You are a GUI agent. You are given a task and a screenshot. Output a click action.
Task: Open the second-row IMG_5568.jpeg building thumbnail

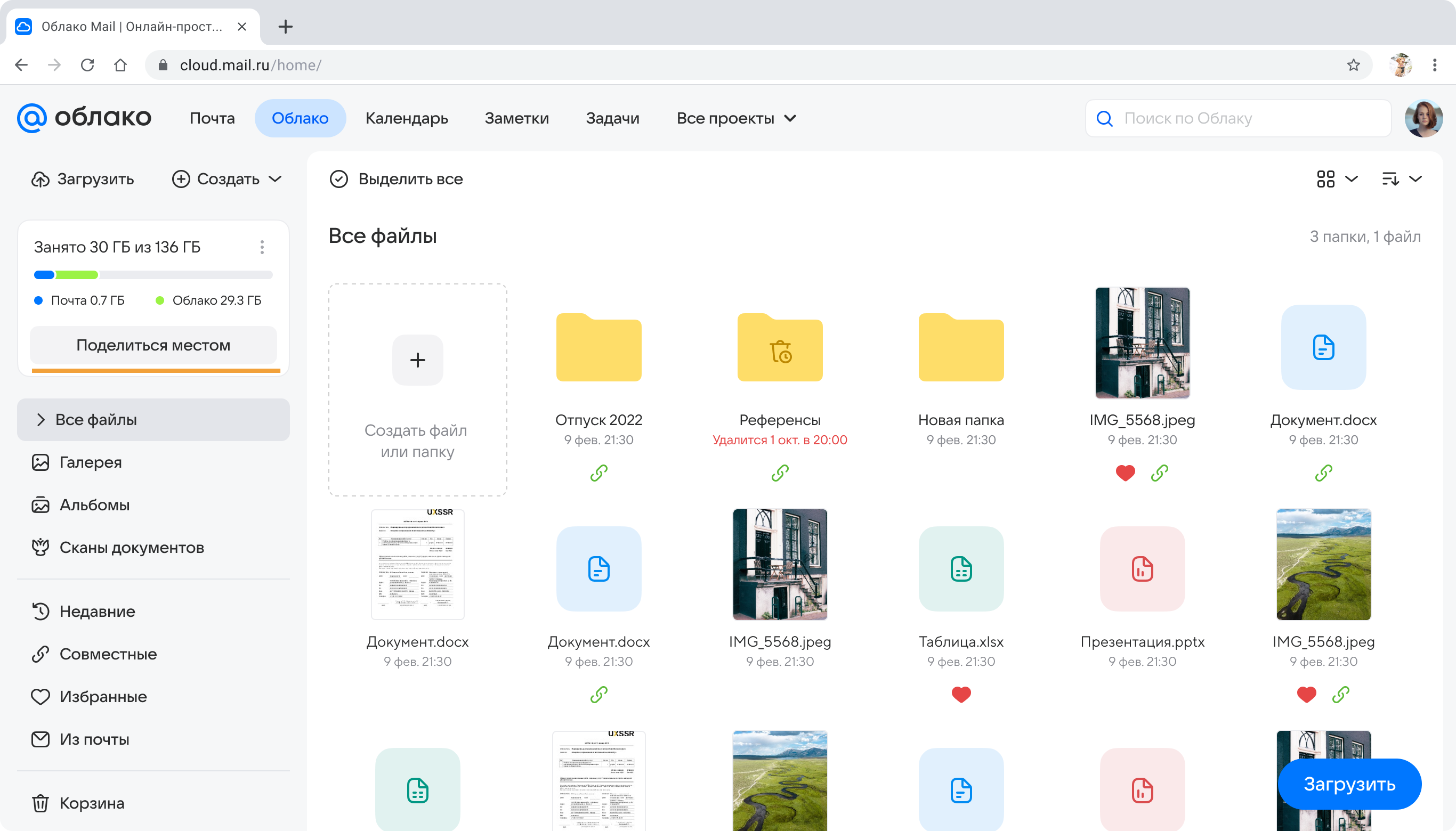point(780,564)
